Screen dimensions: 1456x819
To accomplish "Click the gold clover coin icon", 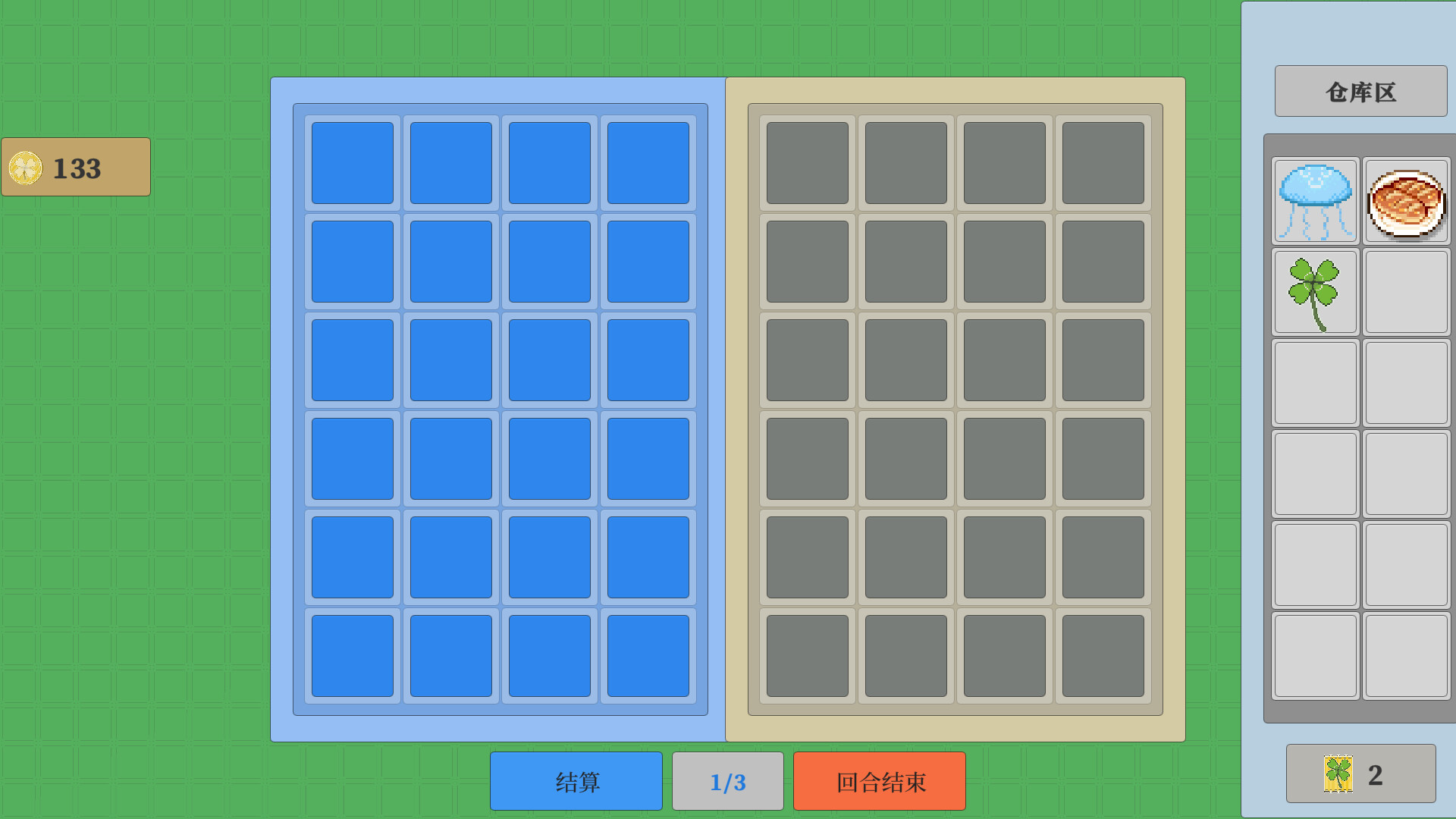I will [25, 168].
